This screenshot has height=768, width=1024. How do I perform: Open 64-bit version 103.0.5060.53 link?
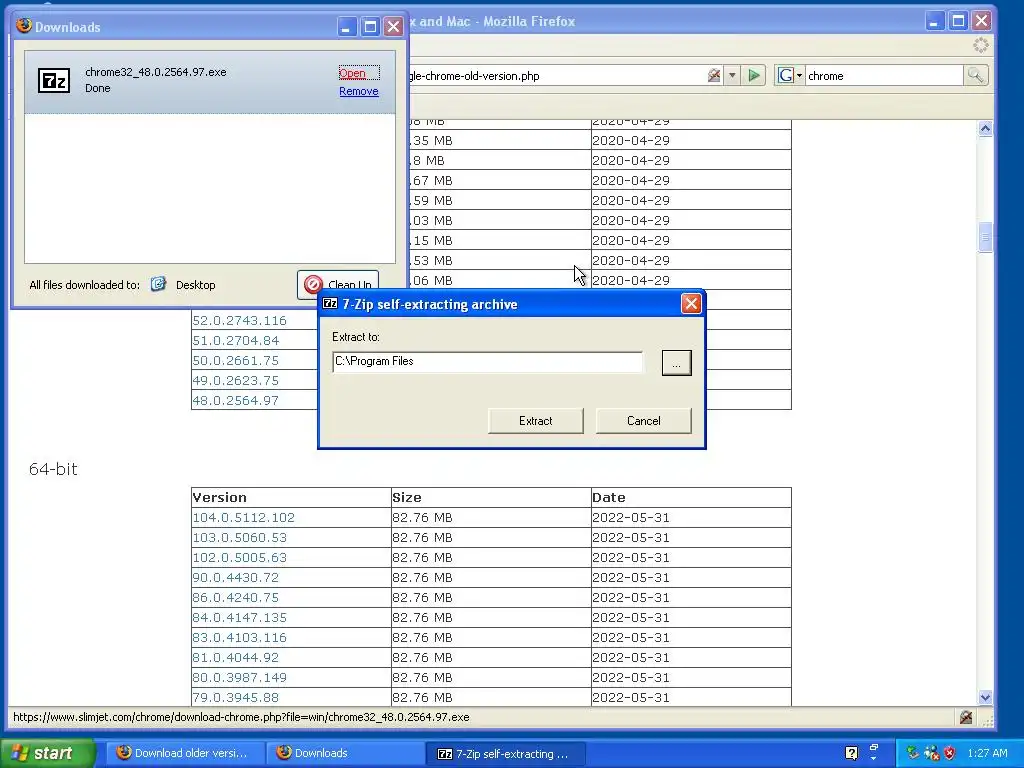[239, 537]
